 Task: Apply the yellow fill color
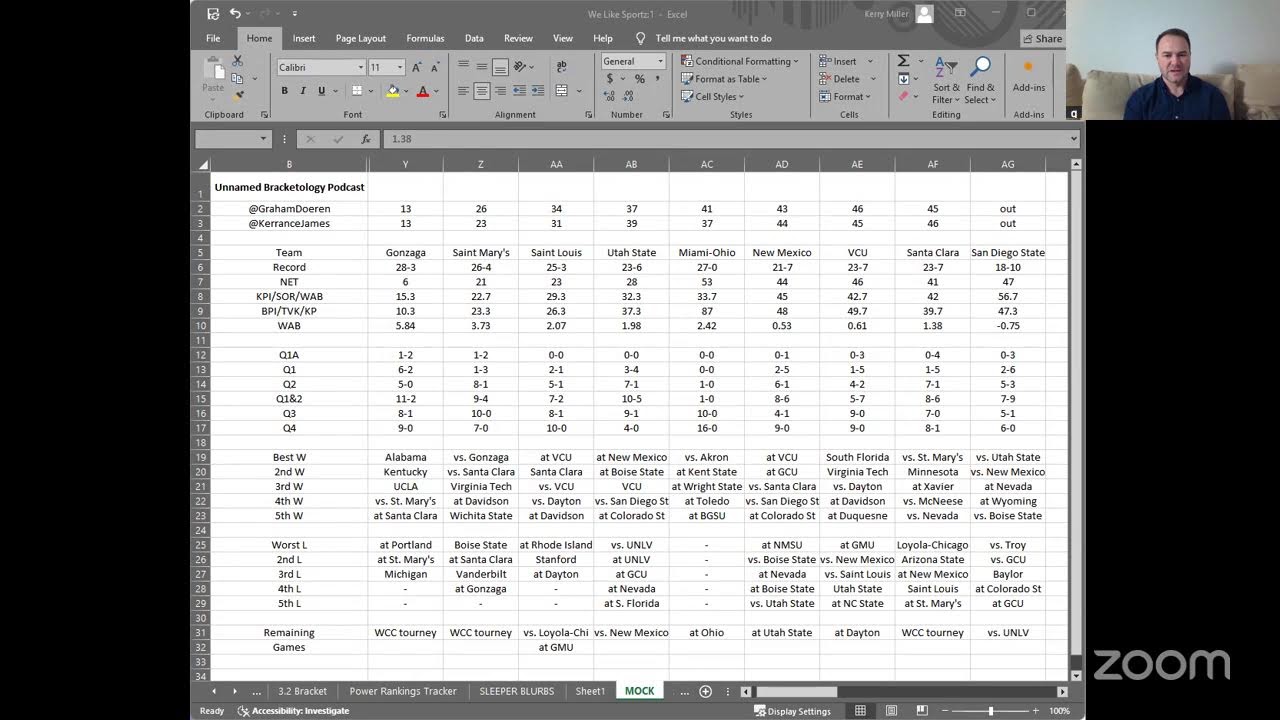(392, 91)
